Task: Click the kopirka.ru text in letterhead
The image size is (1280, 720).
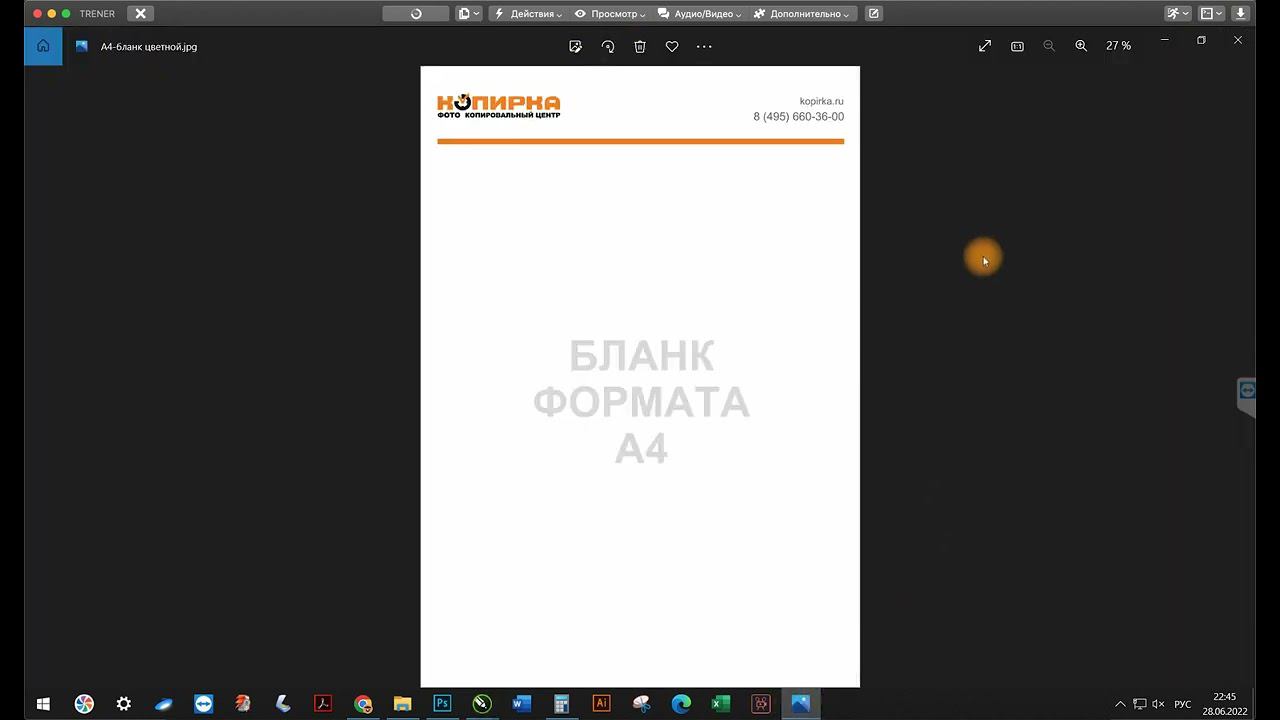Action: pyautogui.click(x=822, y=101)
